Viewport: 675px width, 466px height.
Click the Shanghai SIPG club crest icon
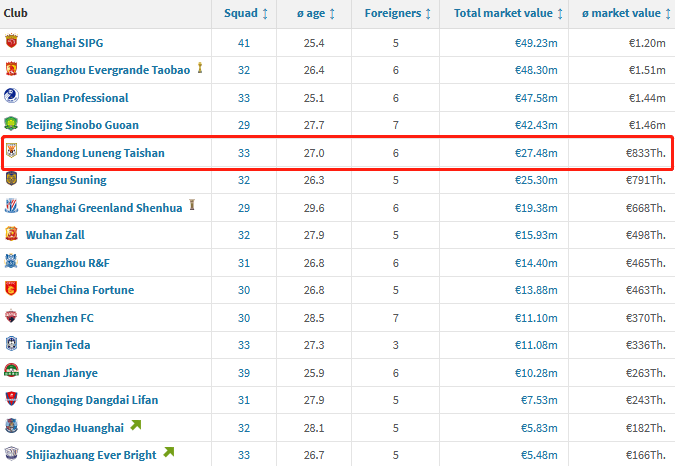11,43
